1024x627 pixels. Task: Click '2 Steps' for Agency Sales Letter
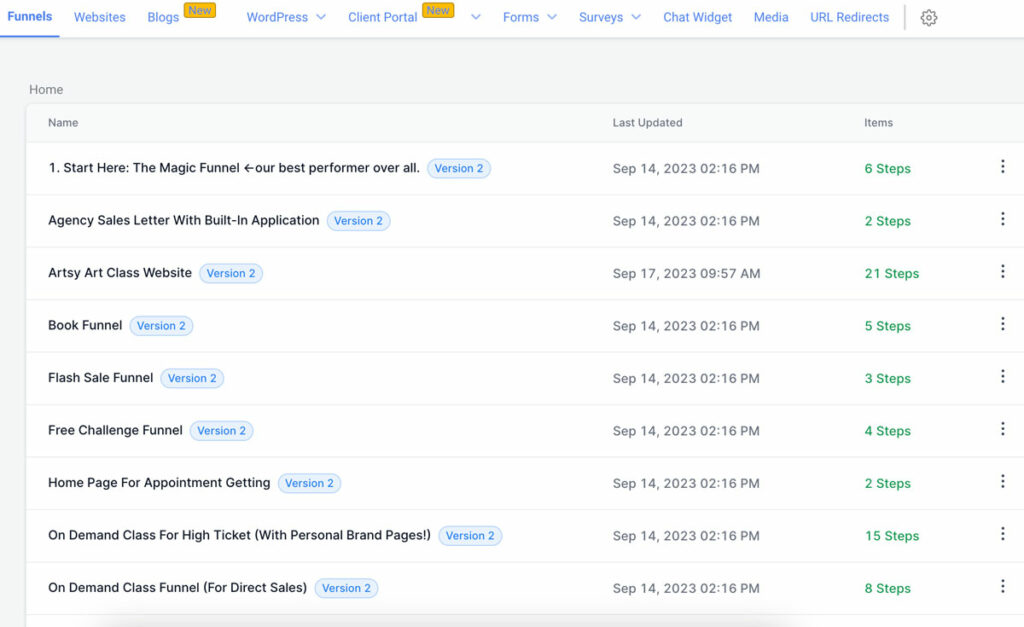(x=888, y=221)
